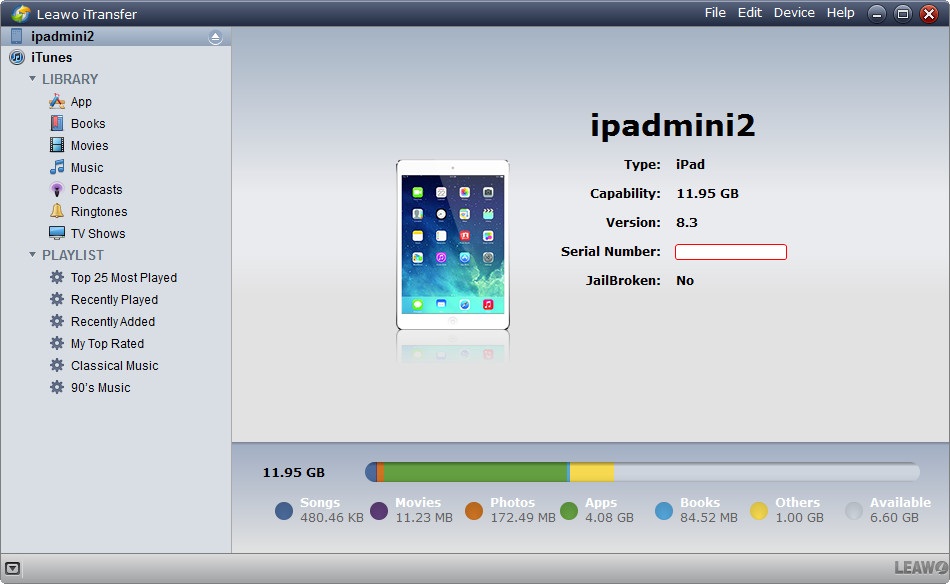The width and height of the screenshot is (950, 584).
Task: Open Music library note icon
Action: coord(57,168)
